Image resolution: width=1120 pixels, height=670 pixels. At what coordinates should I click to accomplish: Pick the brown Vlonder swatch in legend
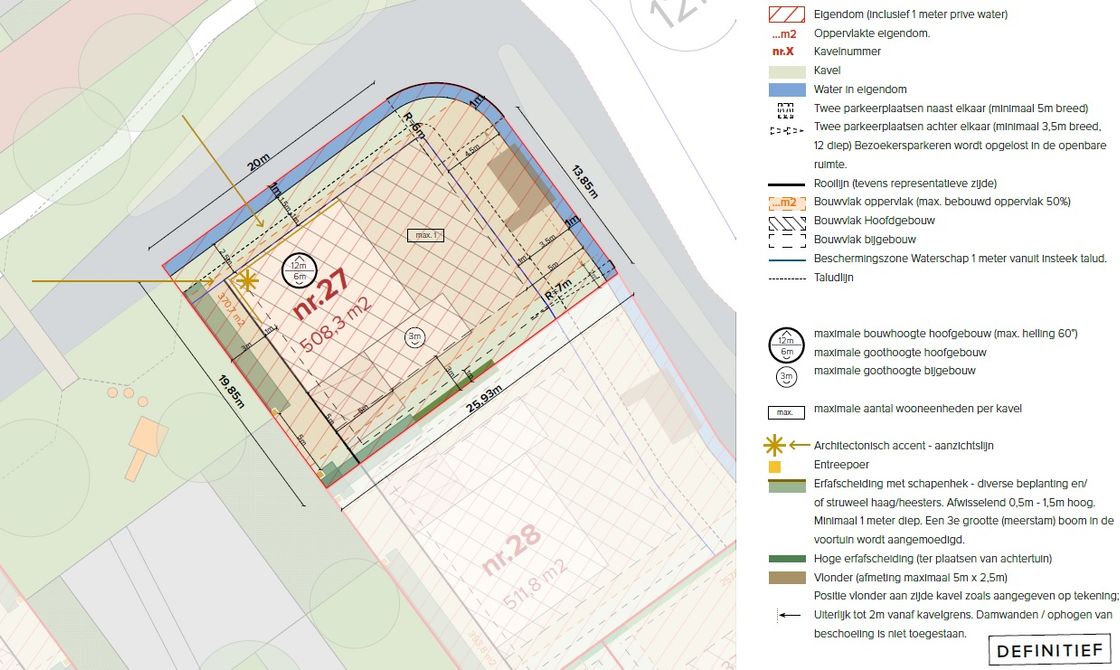click(786, 578)
